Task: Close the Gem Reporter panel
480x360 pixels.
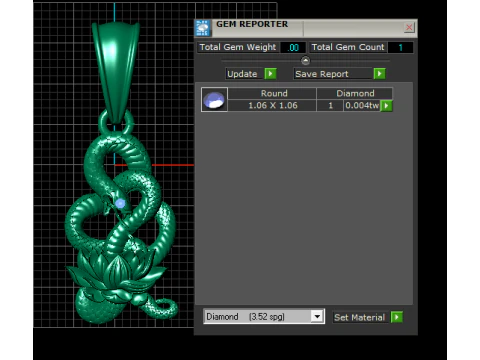Action: tap(409, 27)
